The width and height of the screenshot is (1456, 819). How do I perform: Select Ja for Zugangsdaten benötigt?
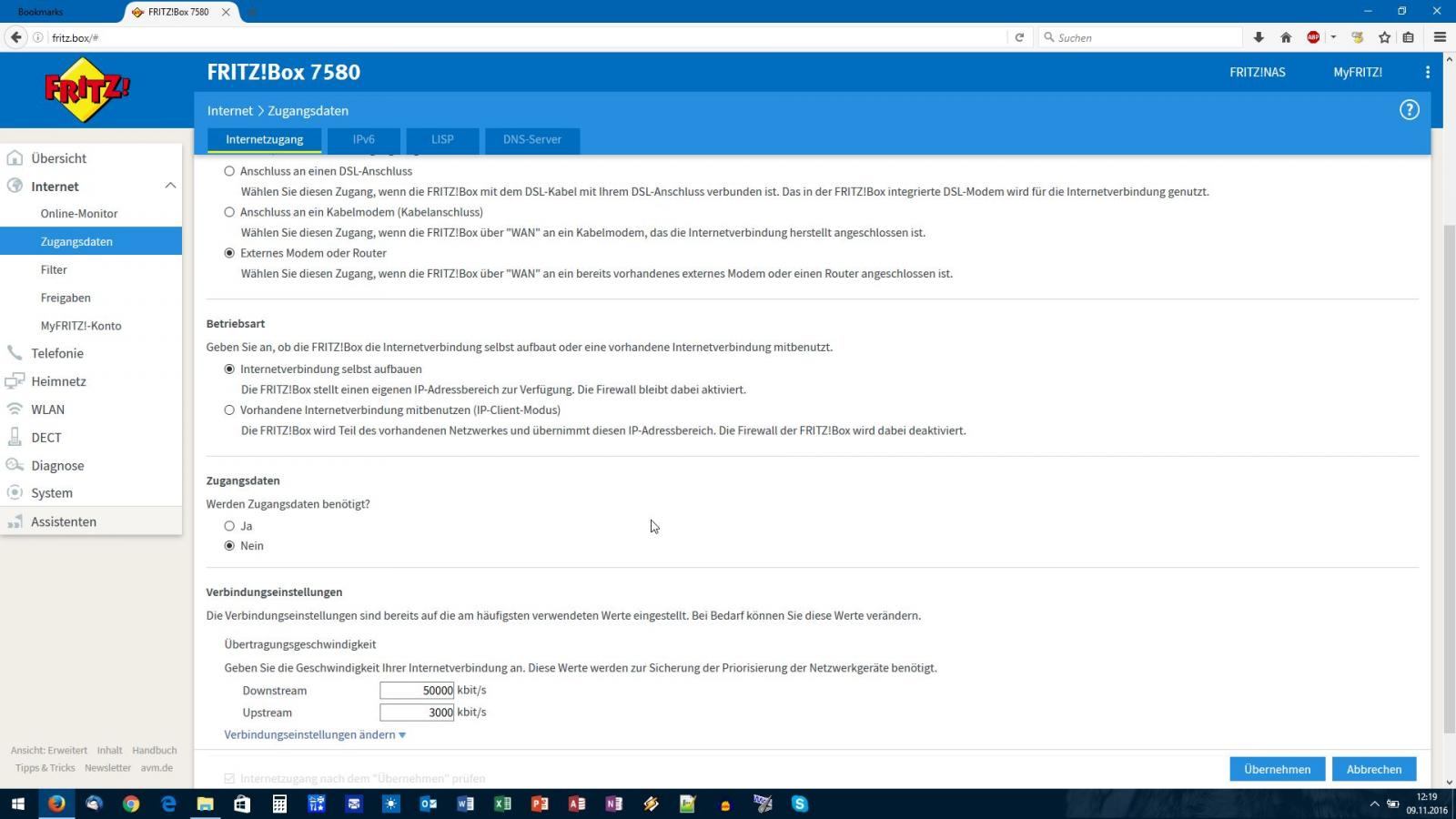pyautogui.click(x=229, y=526)
